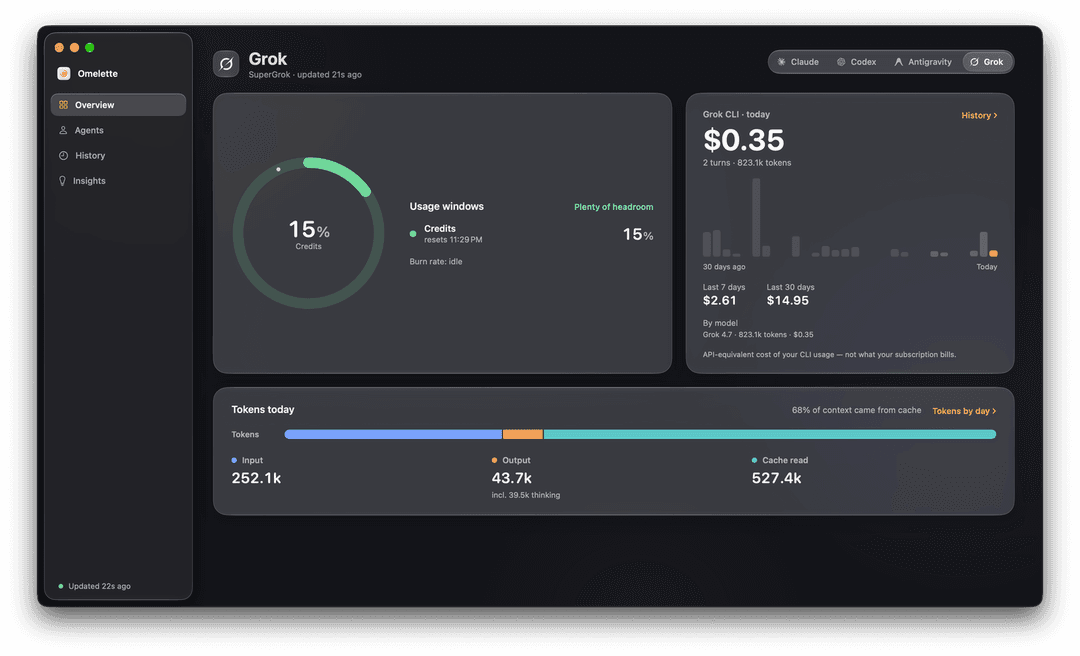Click the History clock icon in sidebar
Image resolution: width=1080 pixels, height=656 pixels.
pos(63,156)
